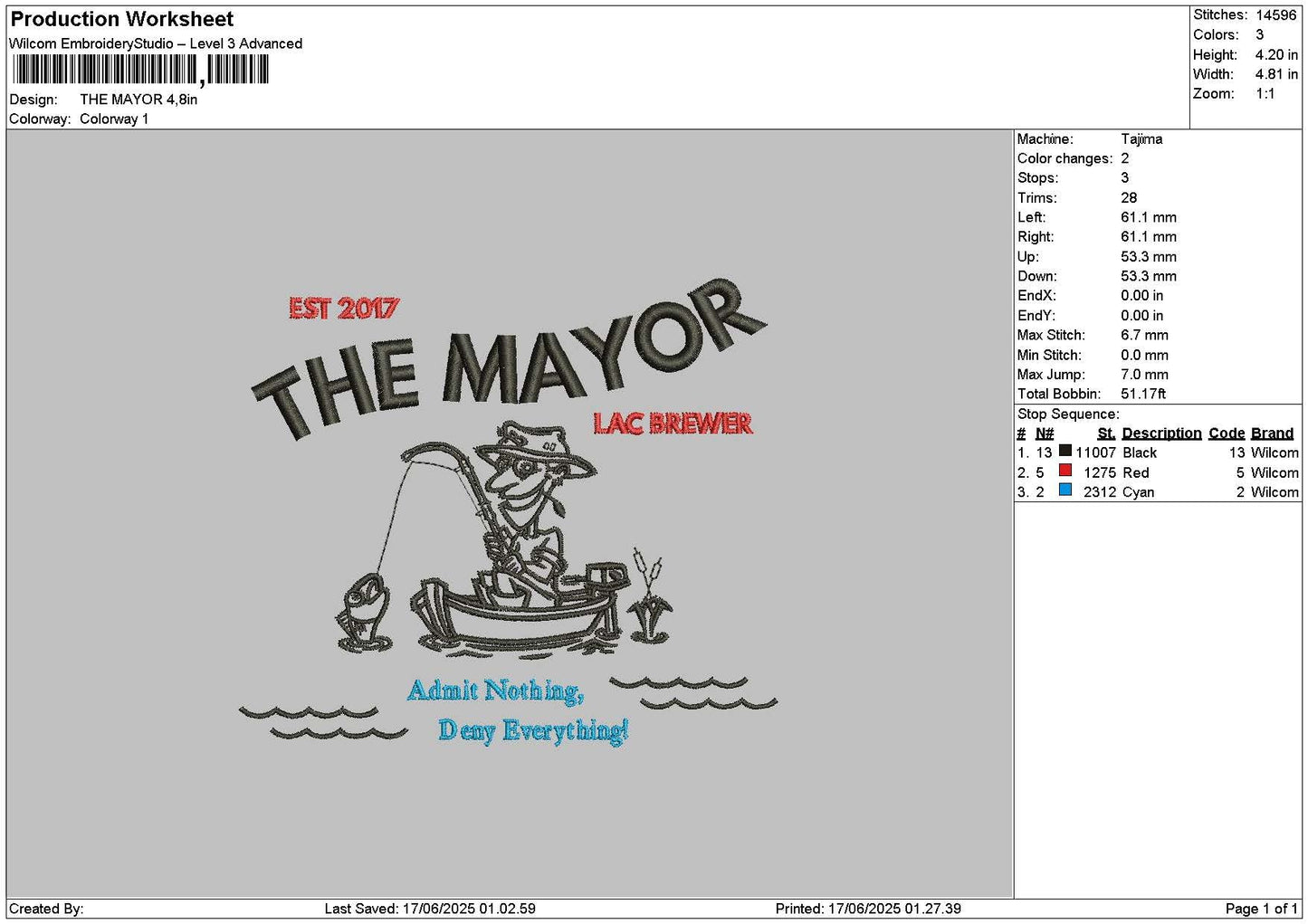Click stitch count 11007 in Black row
1308x924 pixels.
1095,452
